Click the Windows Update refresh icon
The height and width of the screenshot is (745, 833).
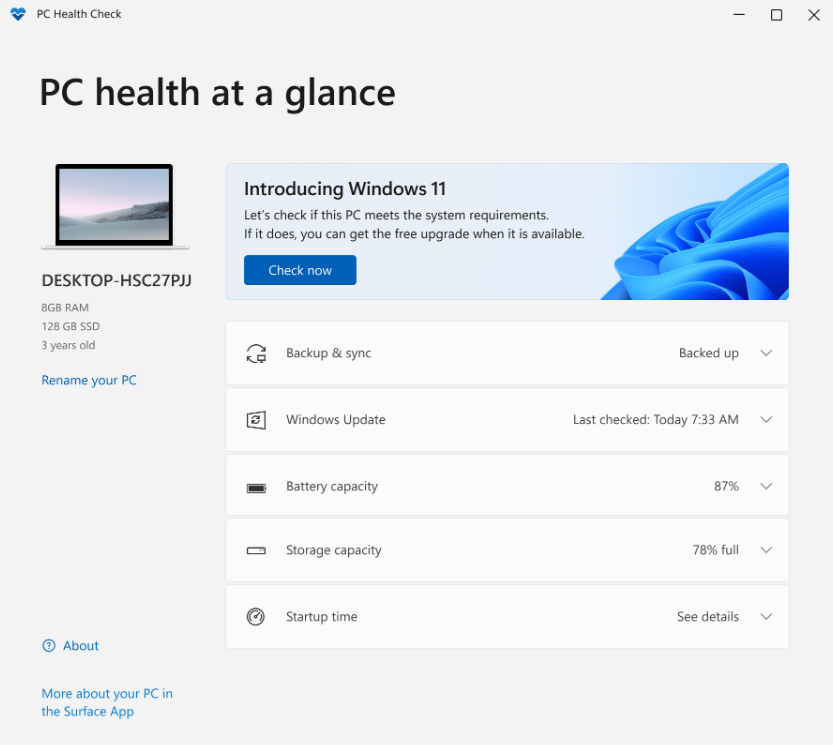[256, 420]
